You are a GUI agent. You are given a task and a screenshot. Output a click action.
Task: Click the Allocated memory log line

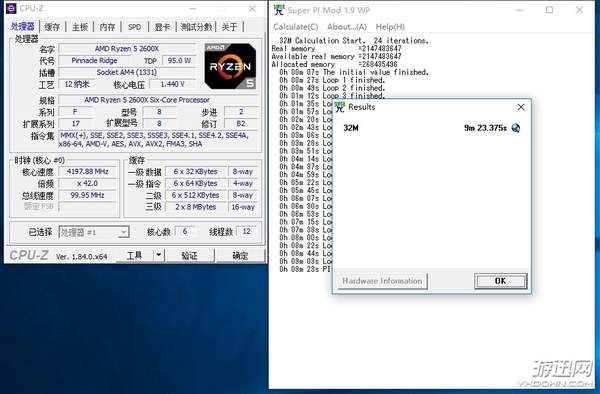click(334, 64)
